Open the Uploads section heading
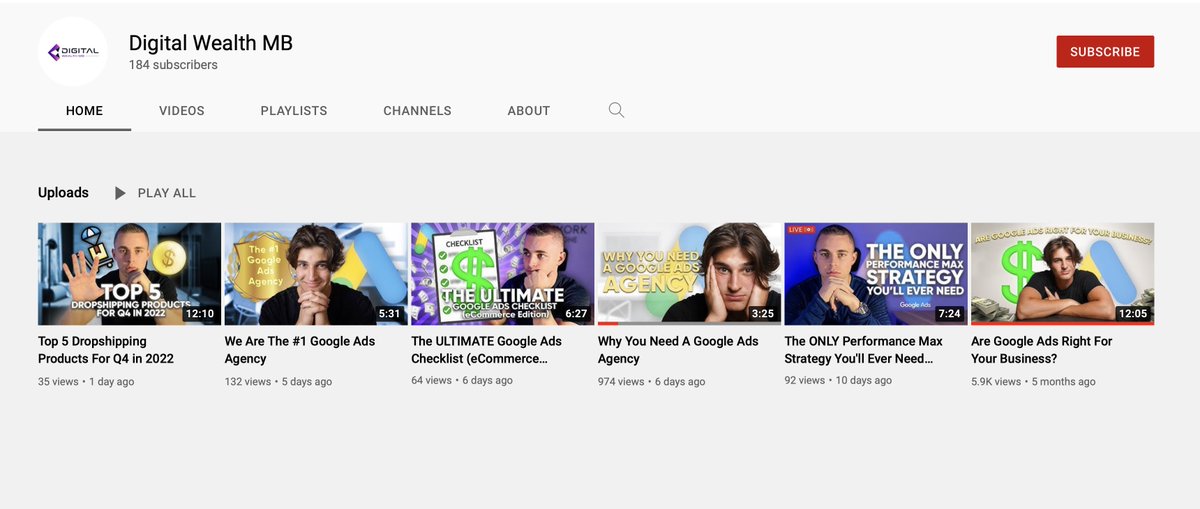Screen dimensions: 1200x509 click(63, 193)
